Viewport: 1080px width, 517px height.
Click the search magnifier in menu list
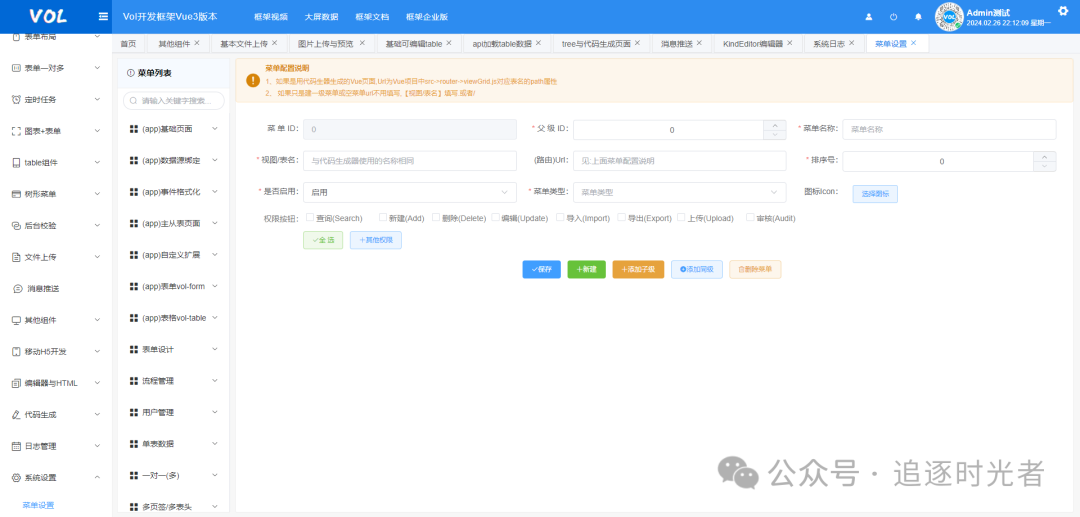click(x=133, y=101)
